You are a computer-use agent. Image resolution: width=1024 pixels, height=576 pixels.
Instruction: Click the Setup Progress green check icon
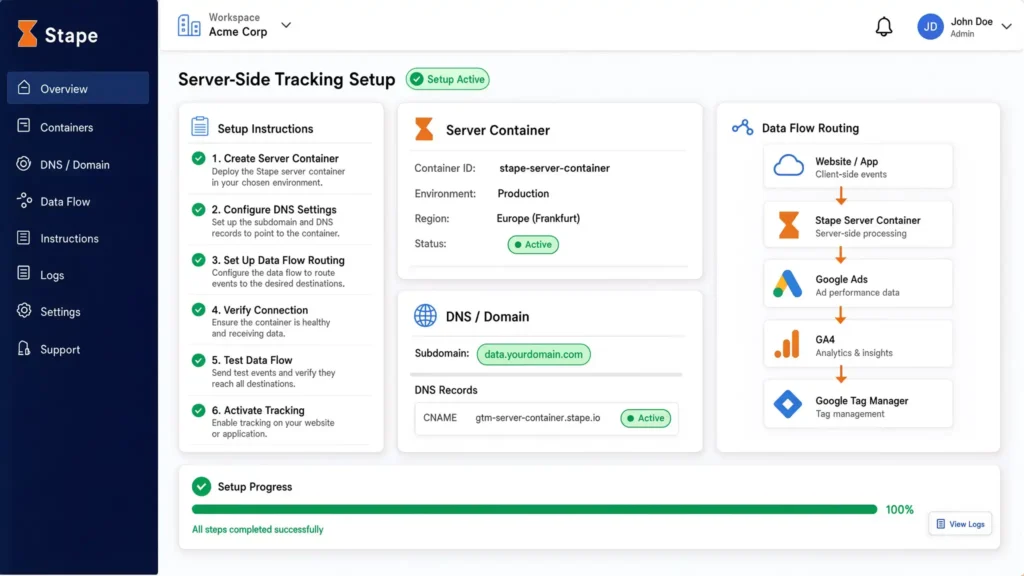tap(201, 486)
